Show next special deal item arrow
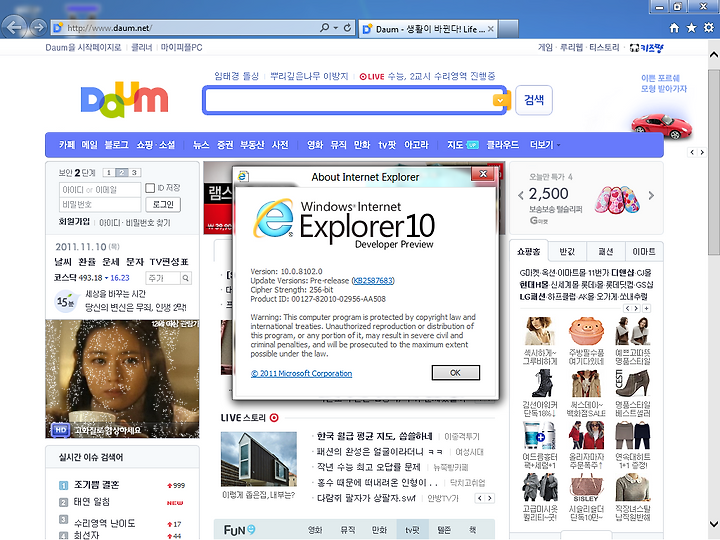This screenshot has width=720, height=540. click(651, 195)
